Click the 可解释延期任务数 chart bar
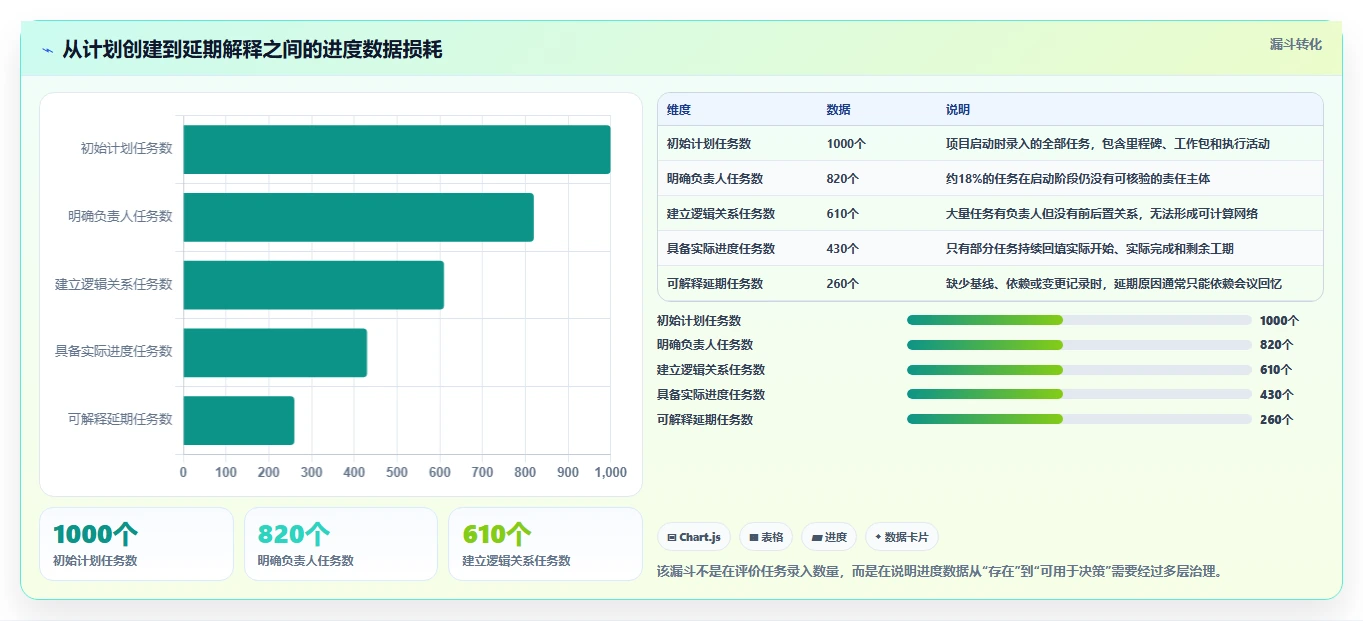The image size is (1363, 621). coord(239,420)
